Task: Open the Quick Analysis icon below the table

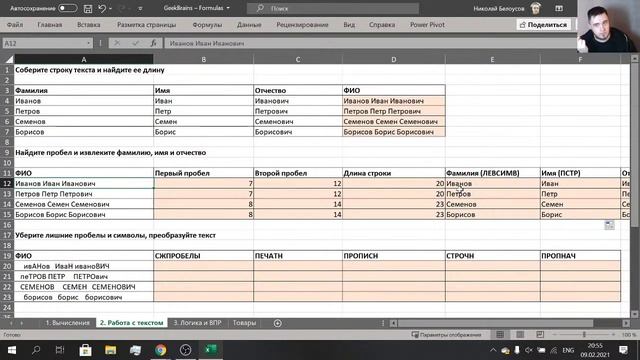Action: pos(609,225)
